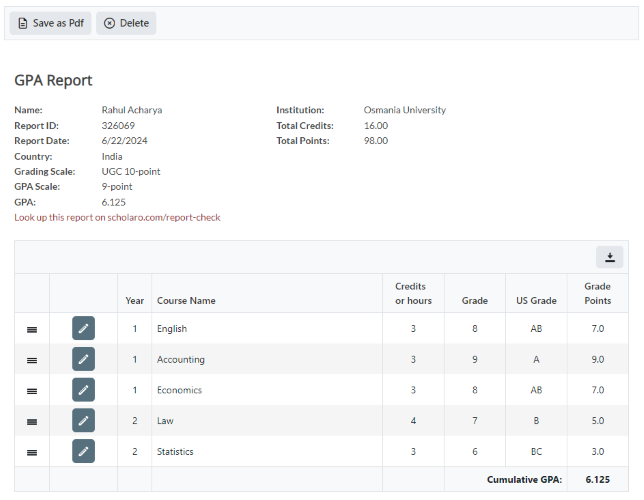Click the download icon above the table
Viewport: 644px width, 500px height.
pos(609,257)
